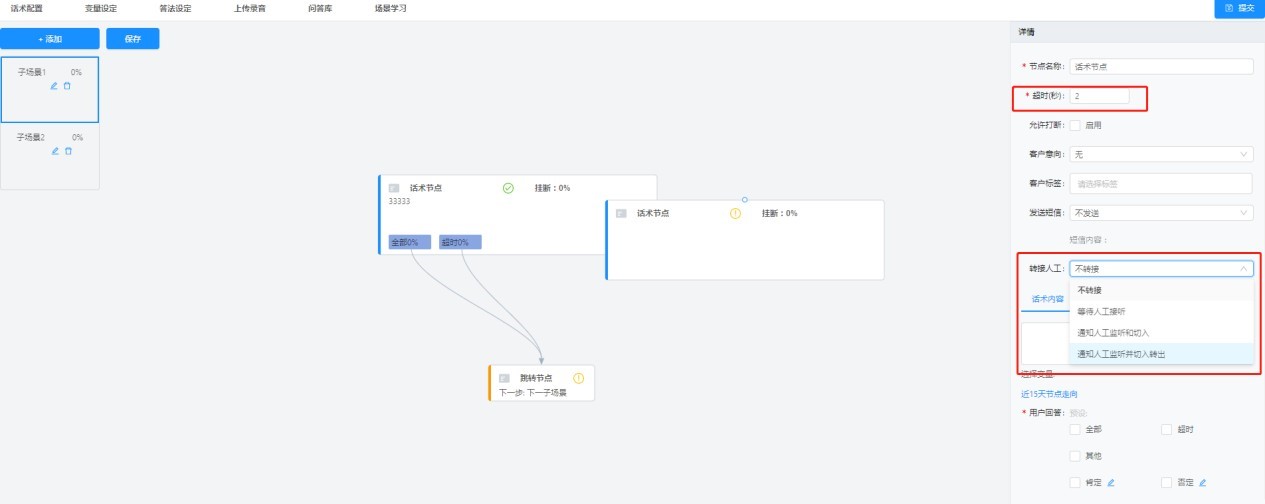Select 通知人工监听并切入转出 from the dropdown list
Screen dimensions: 1265x504
[1121, 354]
